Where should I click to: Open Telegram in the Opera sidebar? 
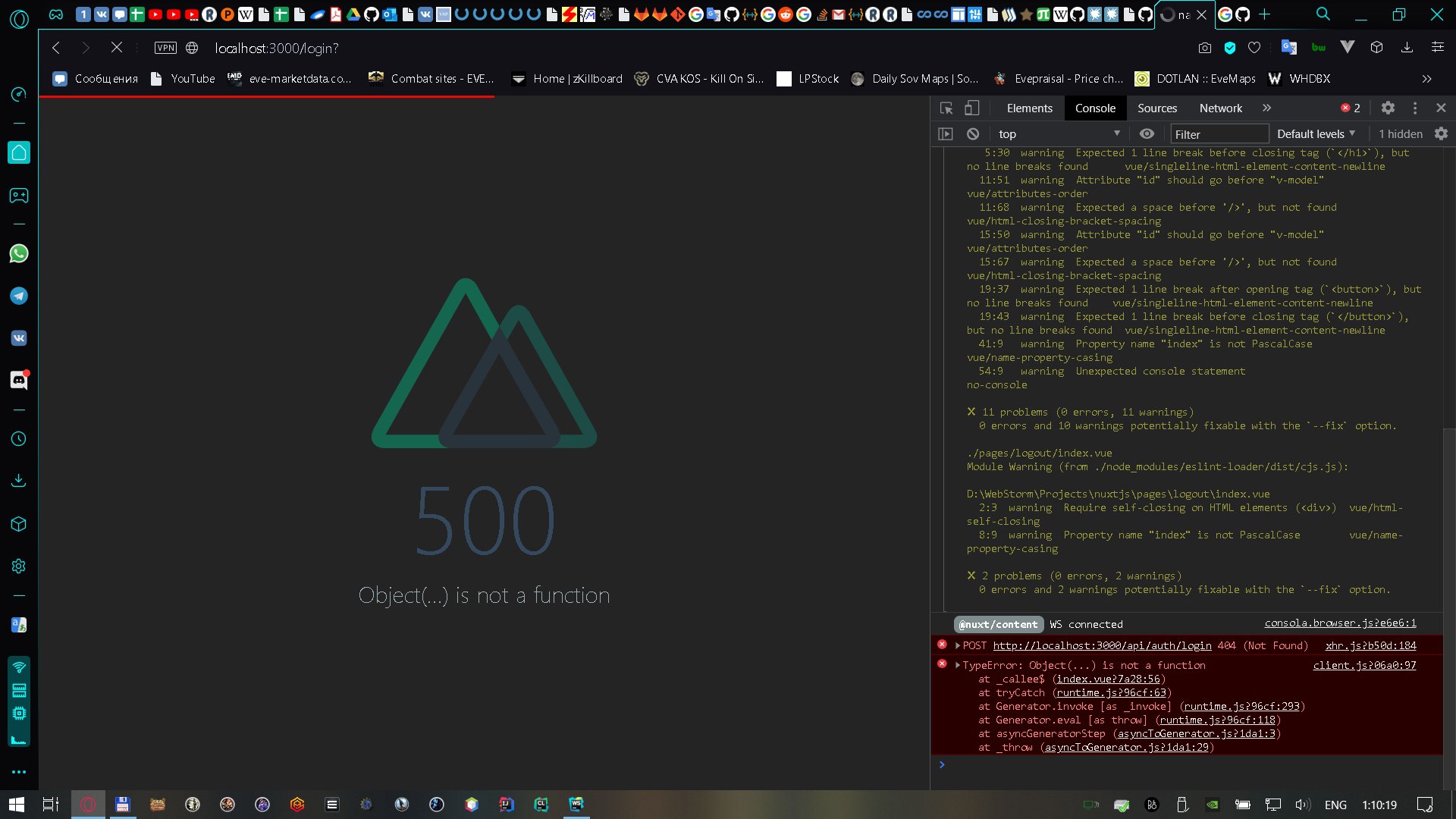coord(19,296)
